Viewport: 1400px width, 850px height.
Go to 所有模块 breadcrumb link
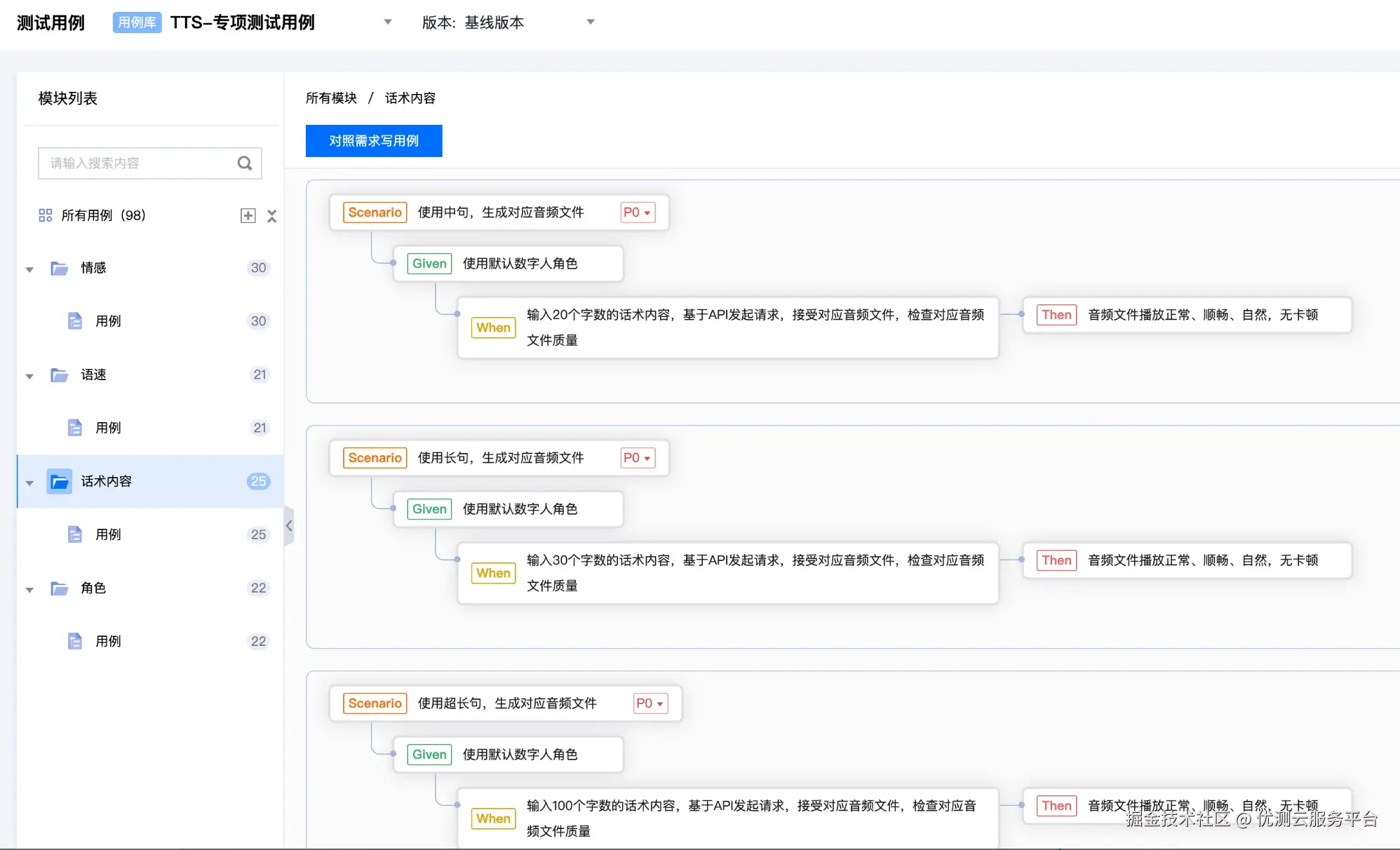tap(331, 98)
